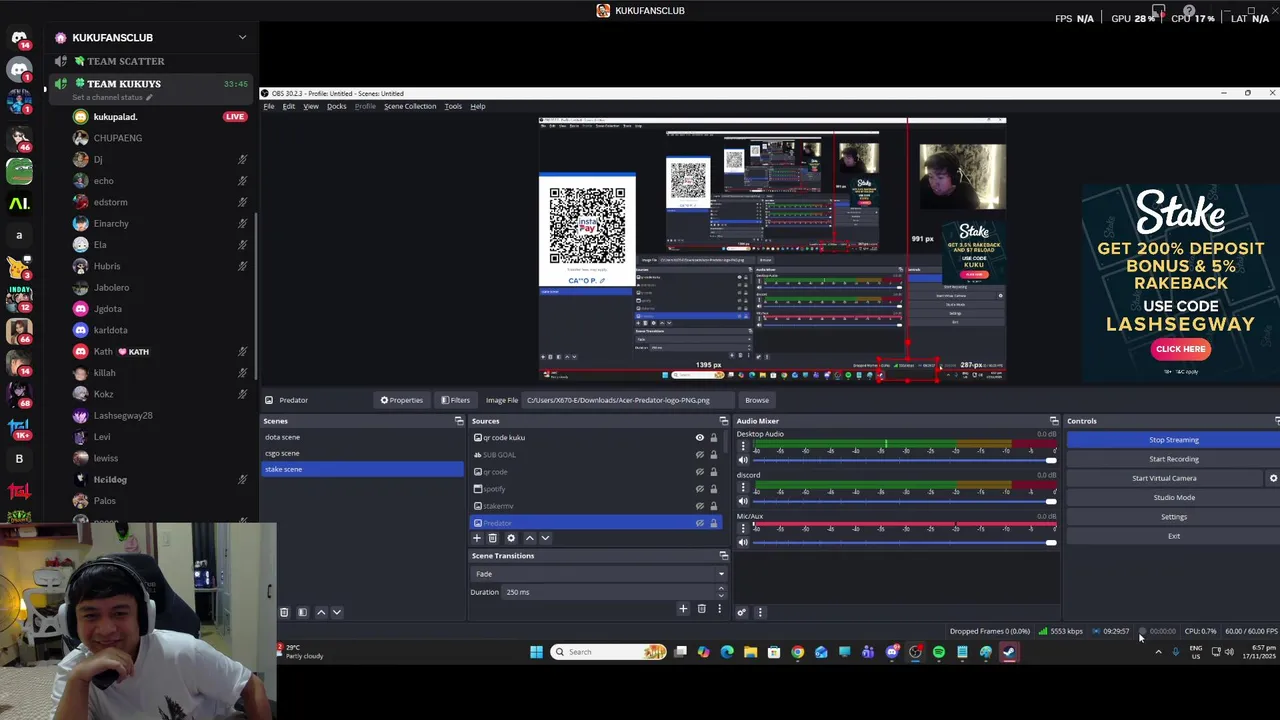Show the qr code source
Viewport: 1280px width, 720px height.
pos(700,472)
